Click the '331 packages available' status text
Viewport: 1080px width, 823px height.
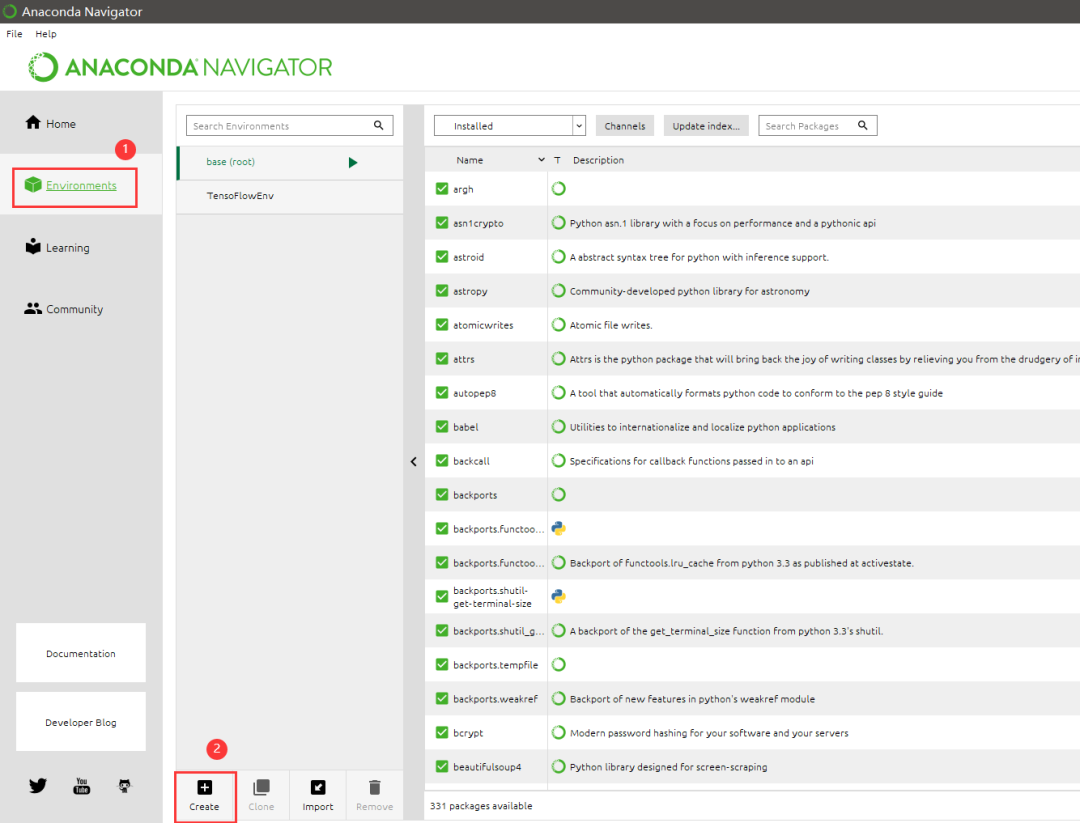[x=481, y=805]
